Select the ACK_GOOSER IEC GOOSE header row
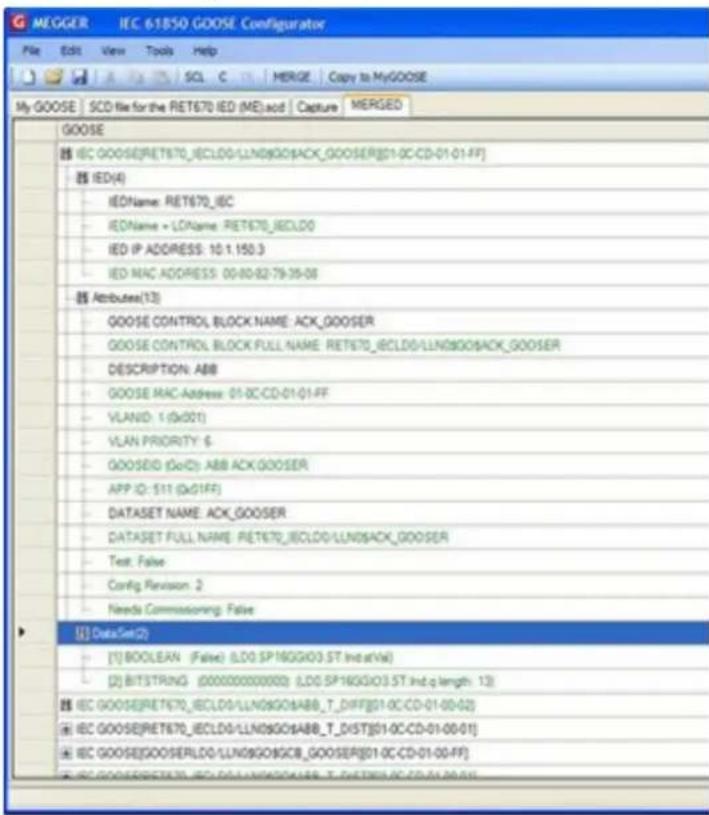The height and width of the screenshot is (815, 709). pyautogui.click(x=383, y=154)
